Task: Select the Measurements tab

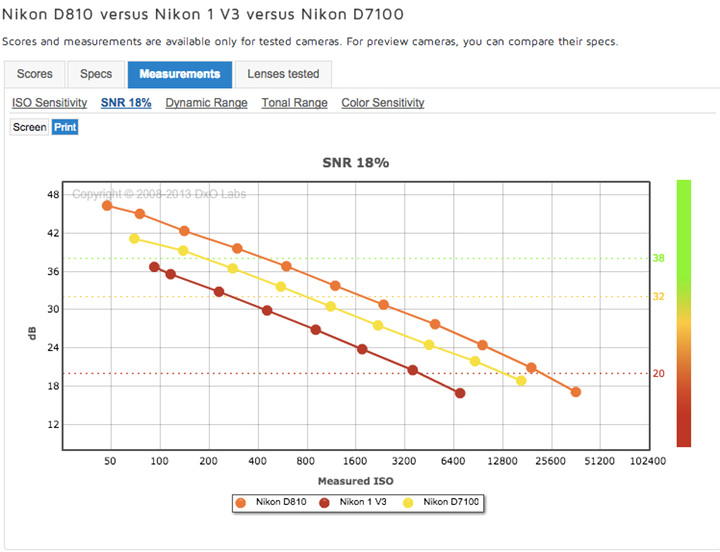Action: pyautogui.click(x=180, y=74)
